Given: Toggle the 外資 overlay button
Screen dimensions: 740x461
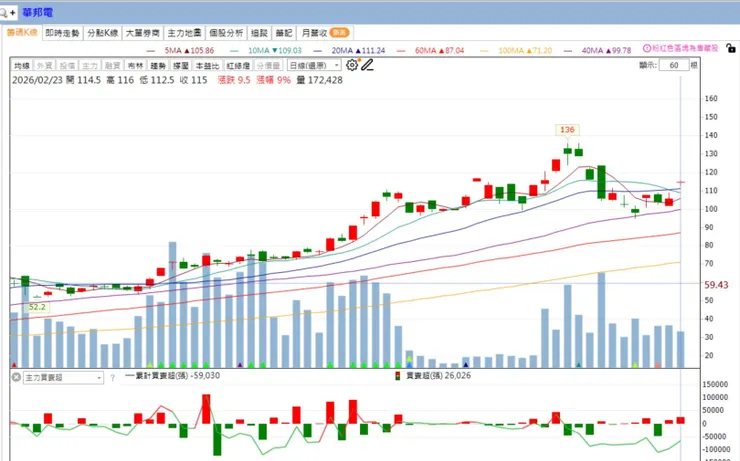Looking at the screenshot, I should click(x=45, y=66).
